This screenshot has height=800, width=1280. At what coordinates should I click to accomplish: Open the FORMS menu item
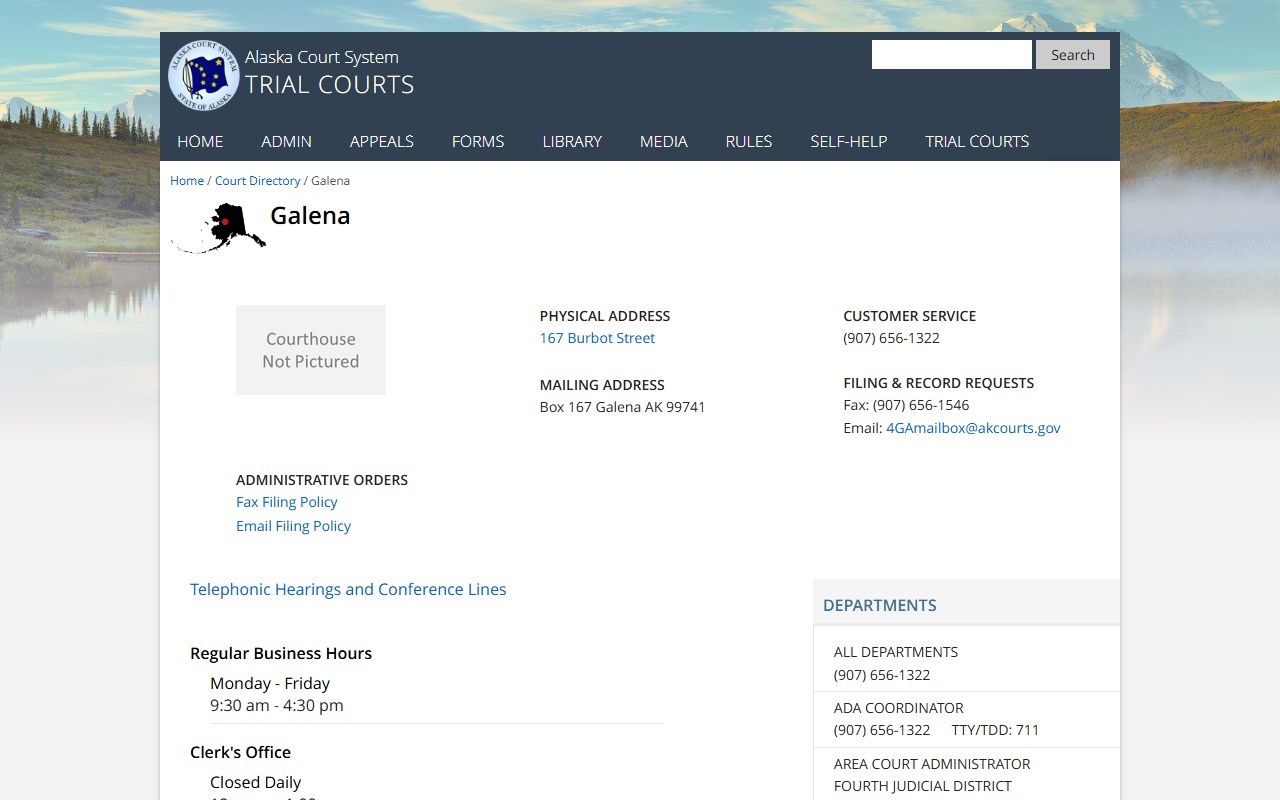478,141
